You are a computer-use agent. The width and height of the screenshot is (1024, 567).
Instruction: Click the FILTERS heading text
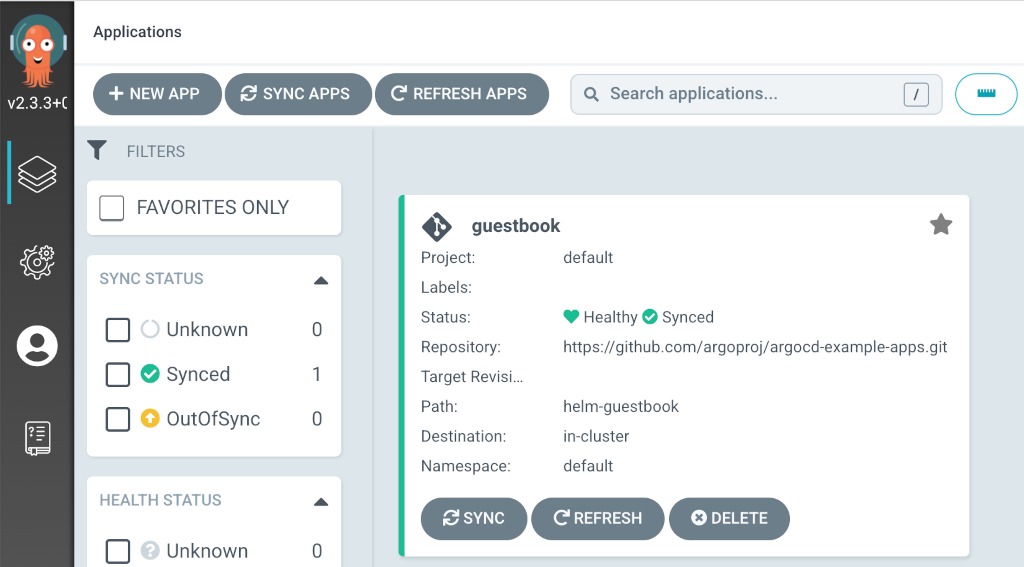(x=156, y=152)
